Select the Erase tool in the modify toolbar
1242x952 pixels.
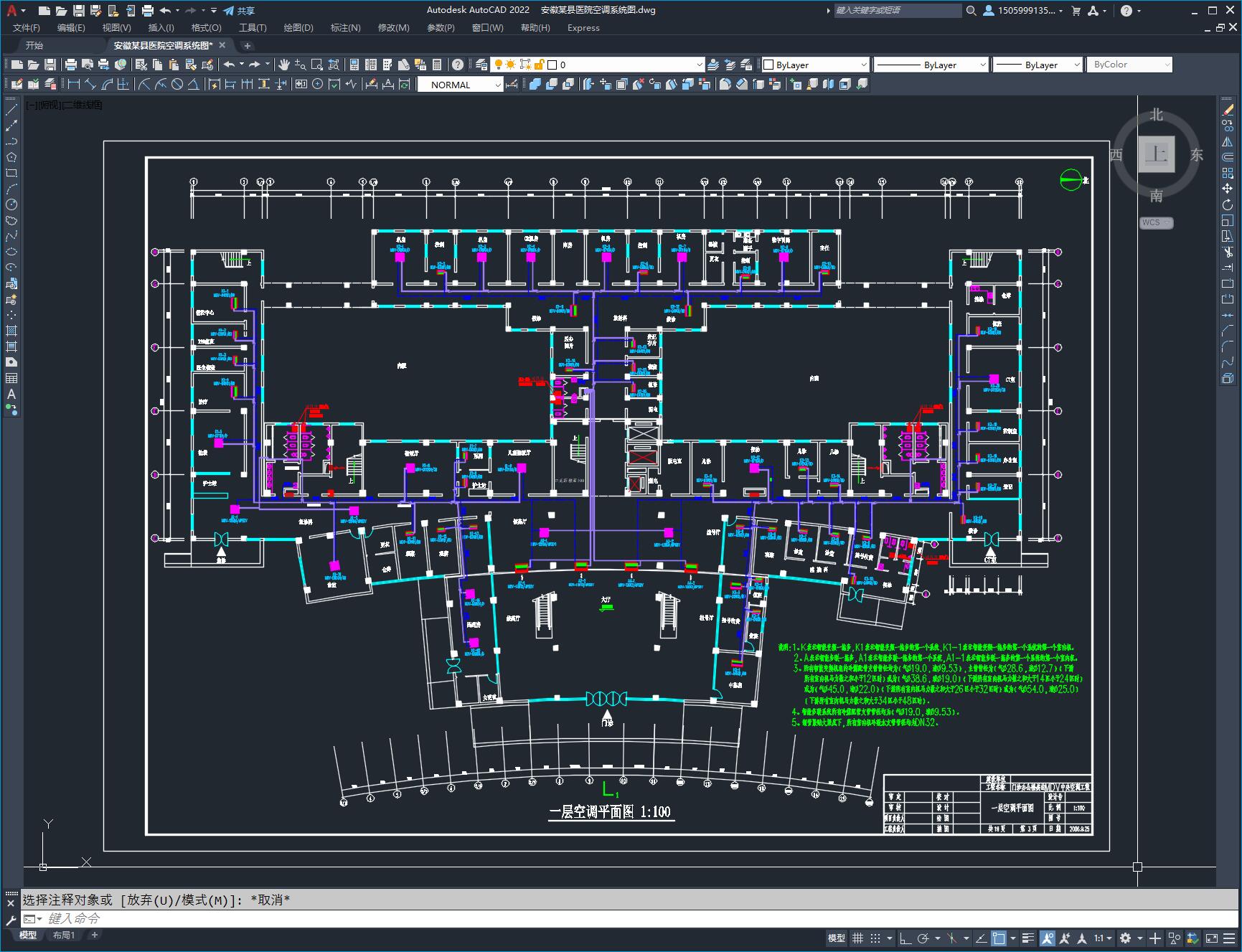1228,110
